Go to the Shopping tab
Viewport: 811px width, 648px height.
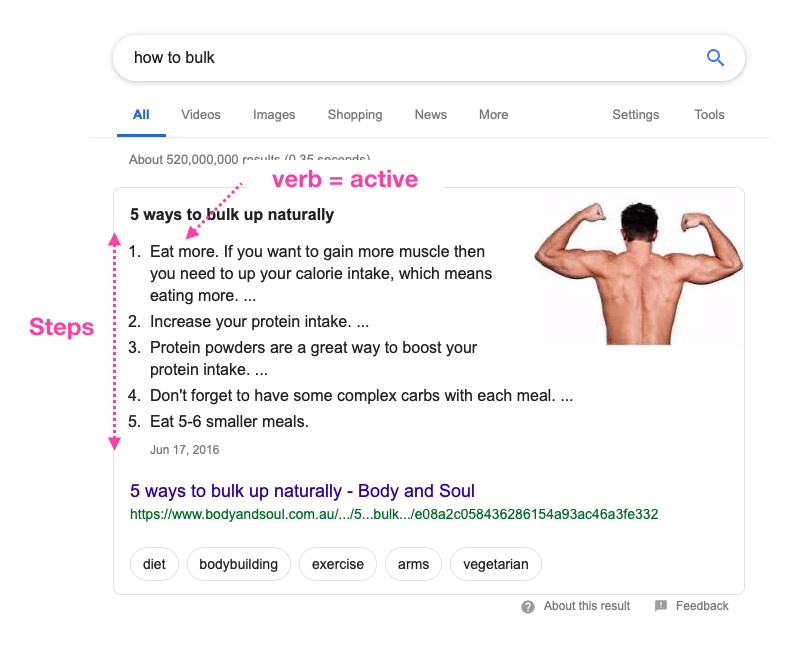click(x=355, y=115)
